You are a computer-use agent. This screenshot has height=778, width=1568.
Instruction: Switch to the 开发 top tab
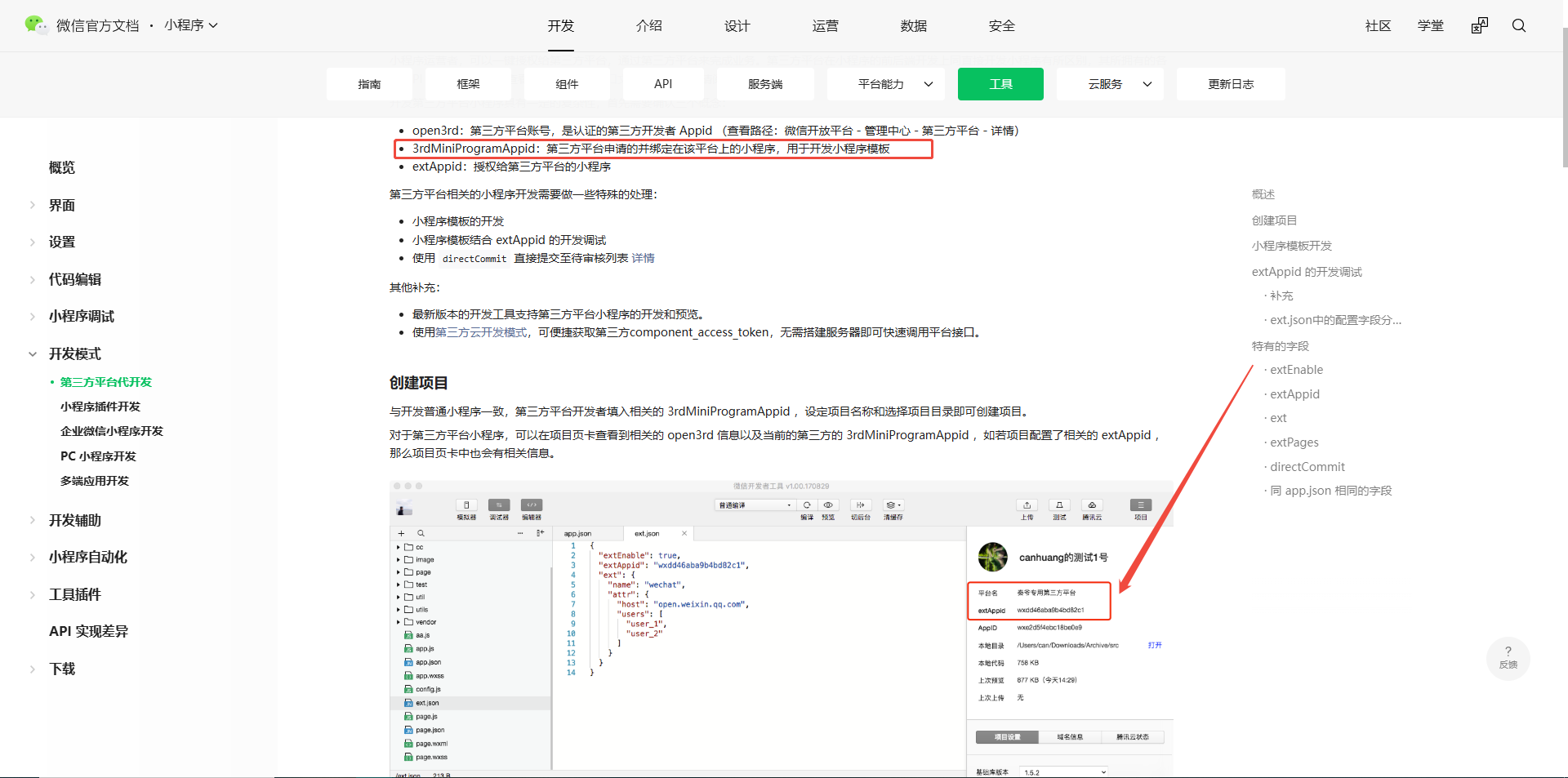(x=561, y=25)
